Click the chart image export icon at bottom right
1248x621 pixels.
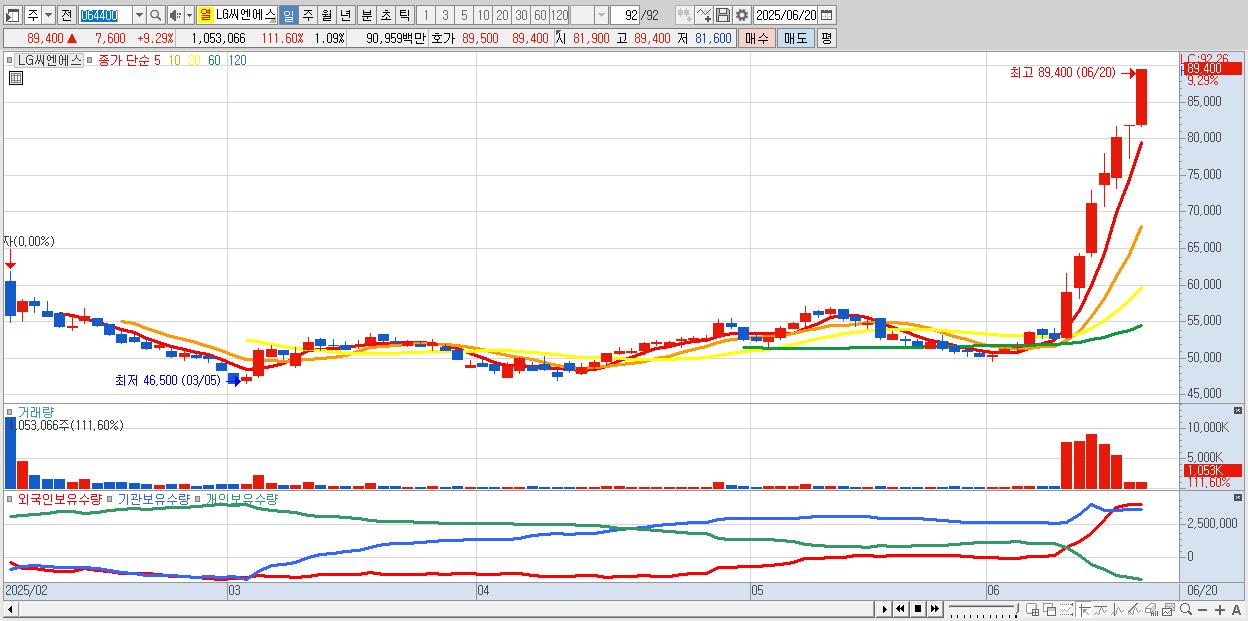coord(1168,610)
